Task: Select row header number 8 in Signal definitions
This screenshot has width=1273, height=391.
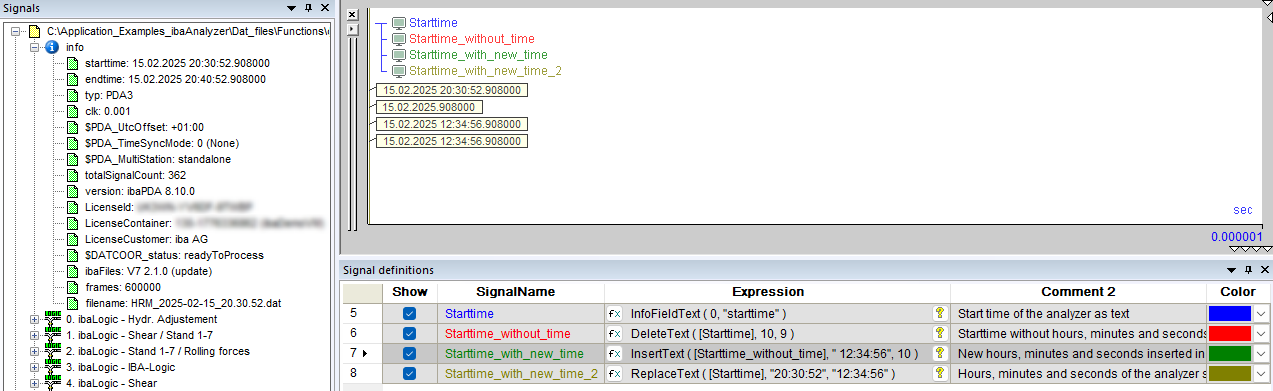Action: point(362,373)
